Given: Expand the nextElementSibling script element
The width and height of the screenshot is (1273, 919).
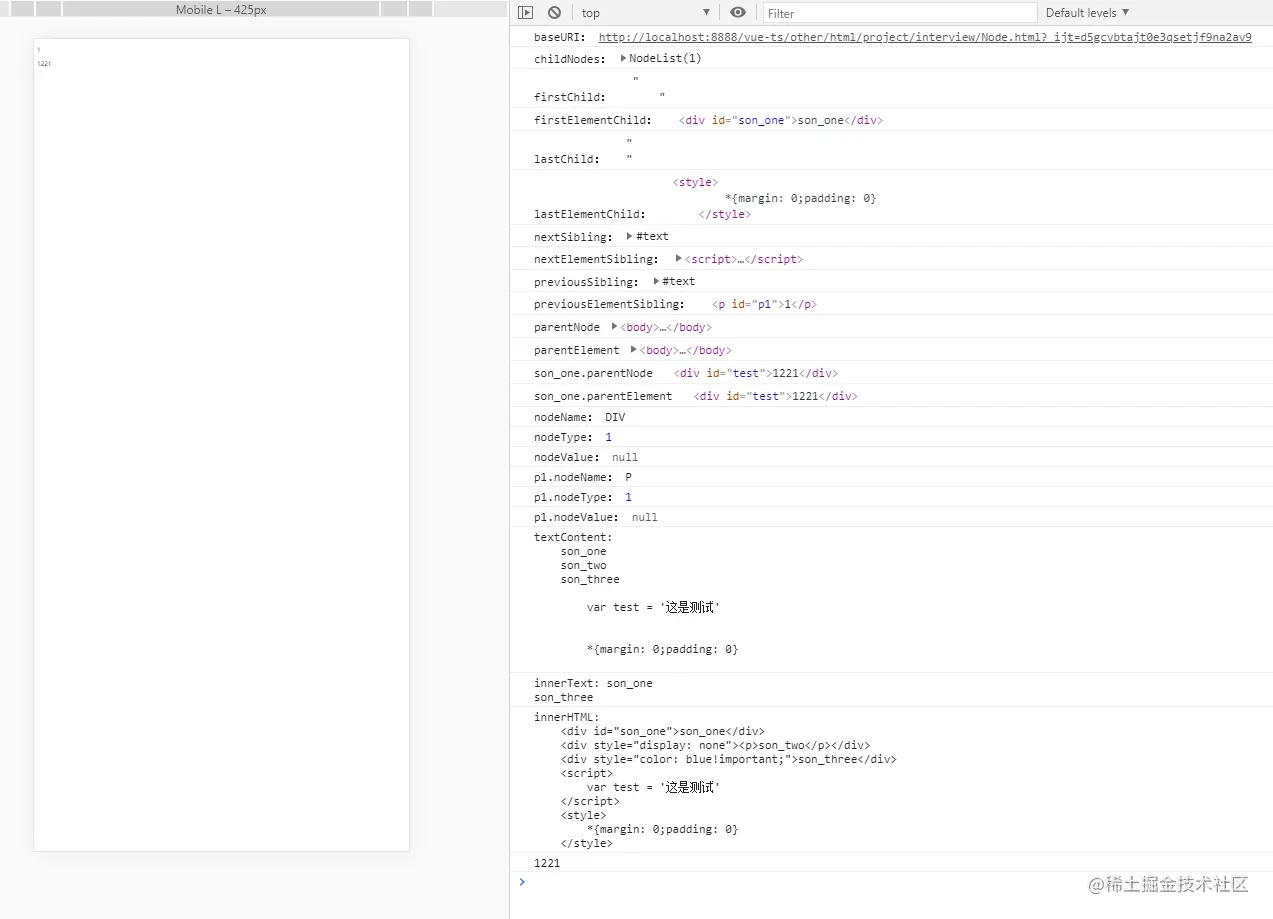Looking at the screenshot, I should pos(740,259).
